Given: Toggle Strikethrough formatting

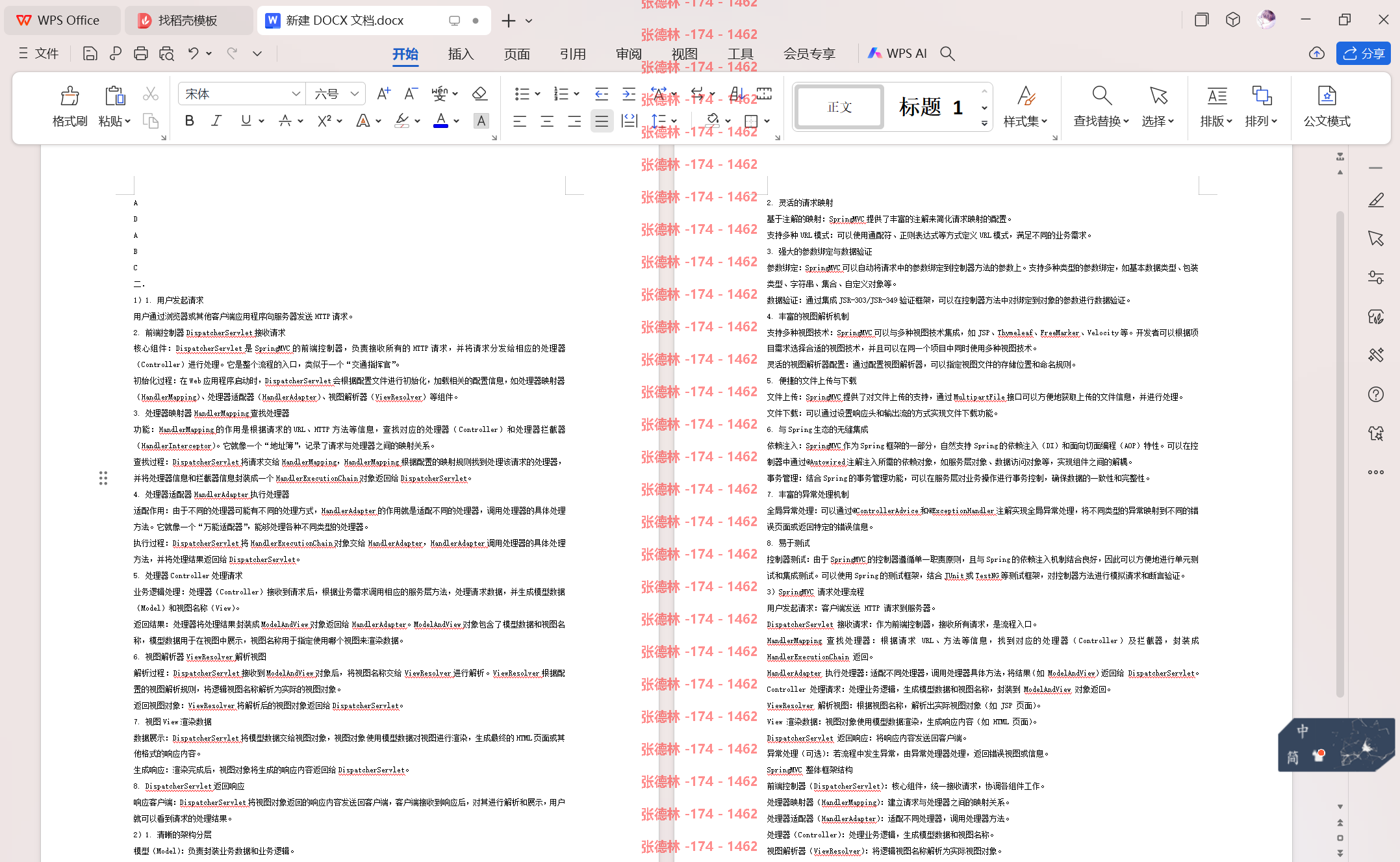Looking at the screenshot, I should 285,121.
